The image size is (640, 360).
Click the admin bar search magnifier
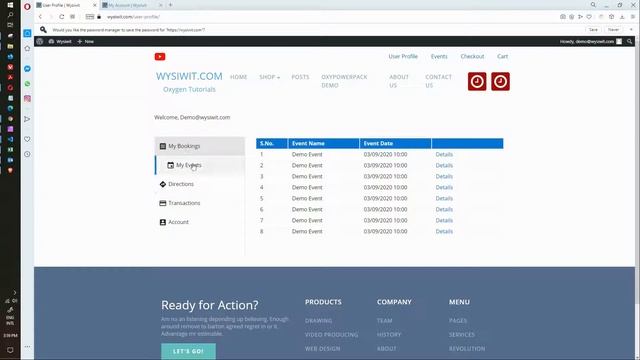click(x=629, y=41)
